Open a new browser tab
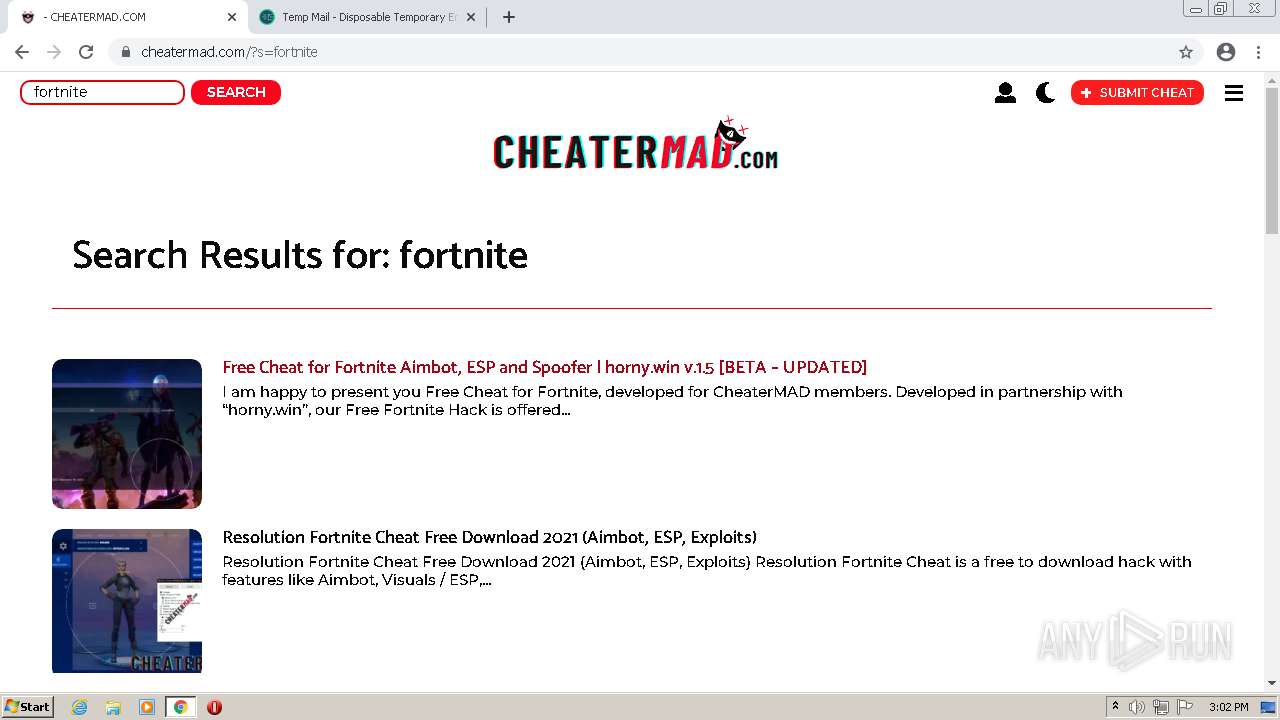Screen dimensions: 1280x720 pos(509,17)
